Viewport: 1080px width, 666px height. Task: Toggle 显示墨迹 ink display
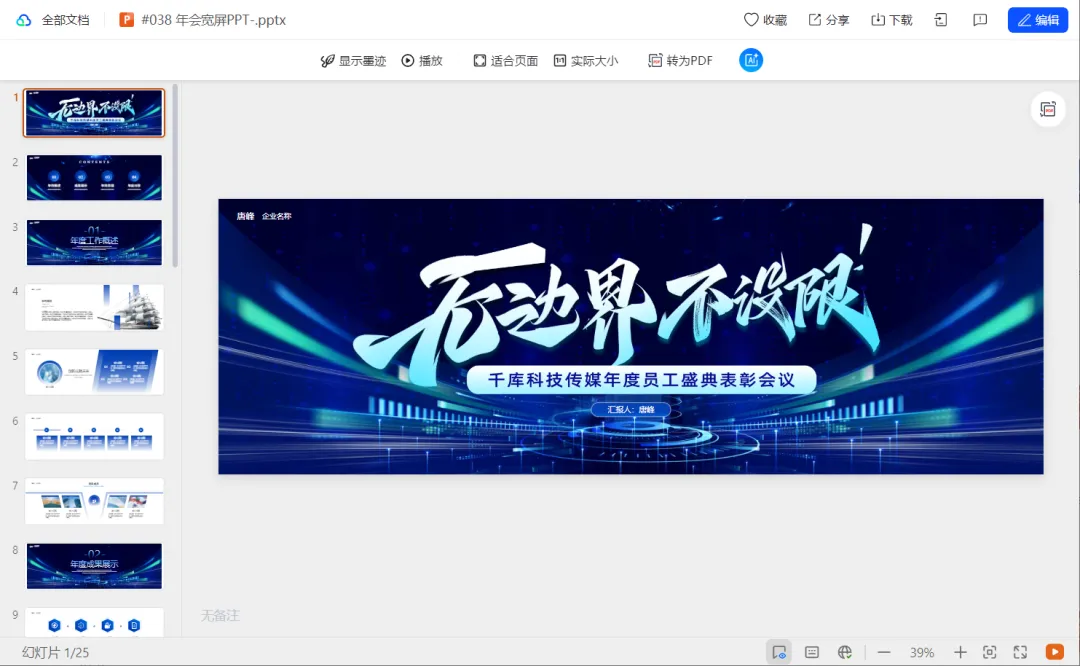point(353,61)
